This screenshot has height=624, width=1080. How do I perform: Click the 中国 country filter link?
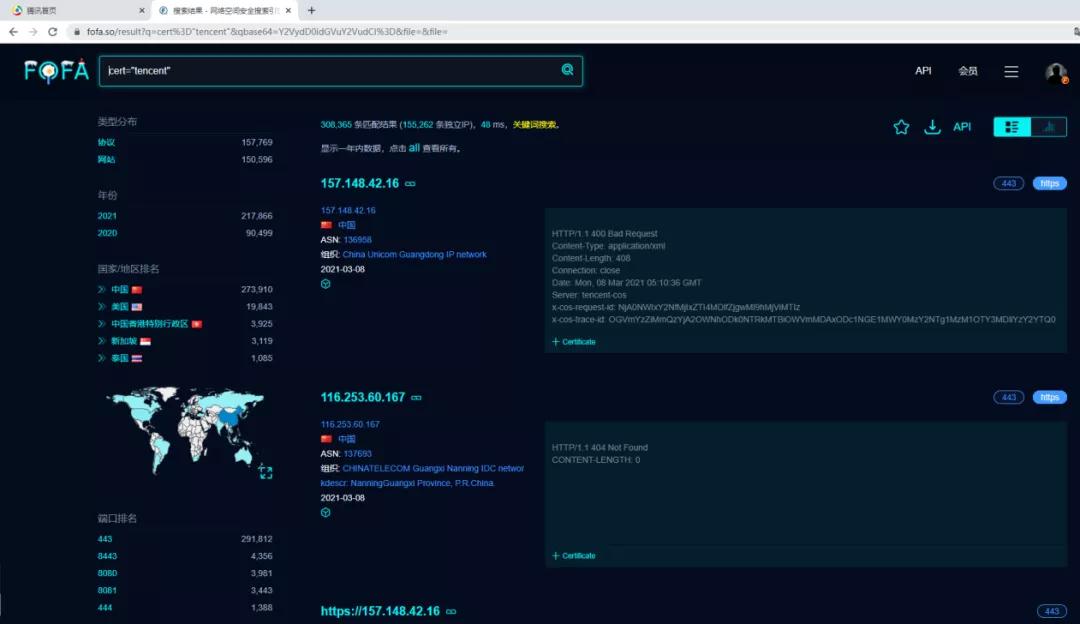pos(120,290)
